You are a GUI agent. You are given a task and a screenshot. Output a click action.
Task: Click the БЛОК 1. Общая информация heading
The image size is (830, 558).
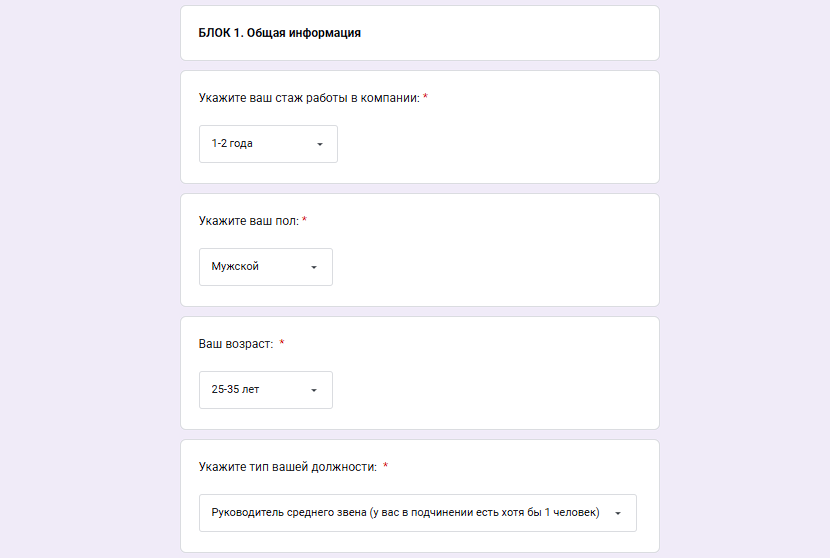pyautogui.click(x=280, y=33)
